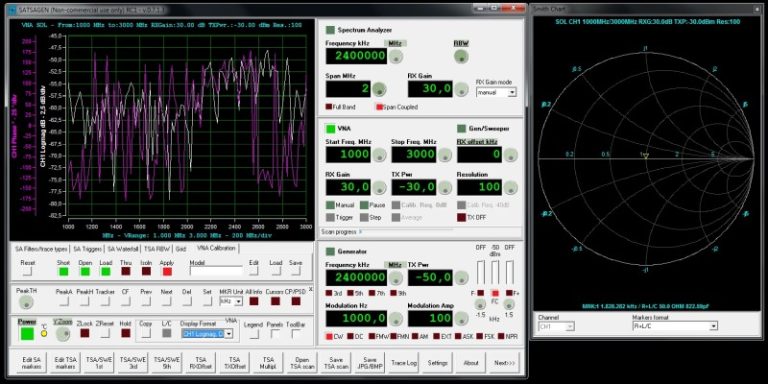768x384 pixels.
Task: Toggle the Hold indicator button
Action: (126, 333)
